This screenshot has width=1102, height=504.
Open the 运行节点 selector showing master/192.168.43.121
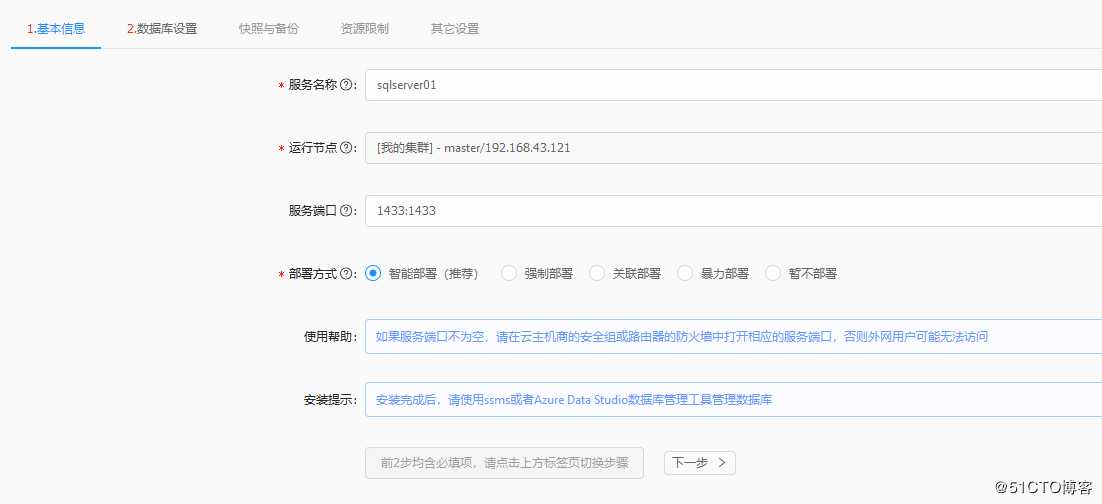(x=733, y=148)
